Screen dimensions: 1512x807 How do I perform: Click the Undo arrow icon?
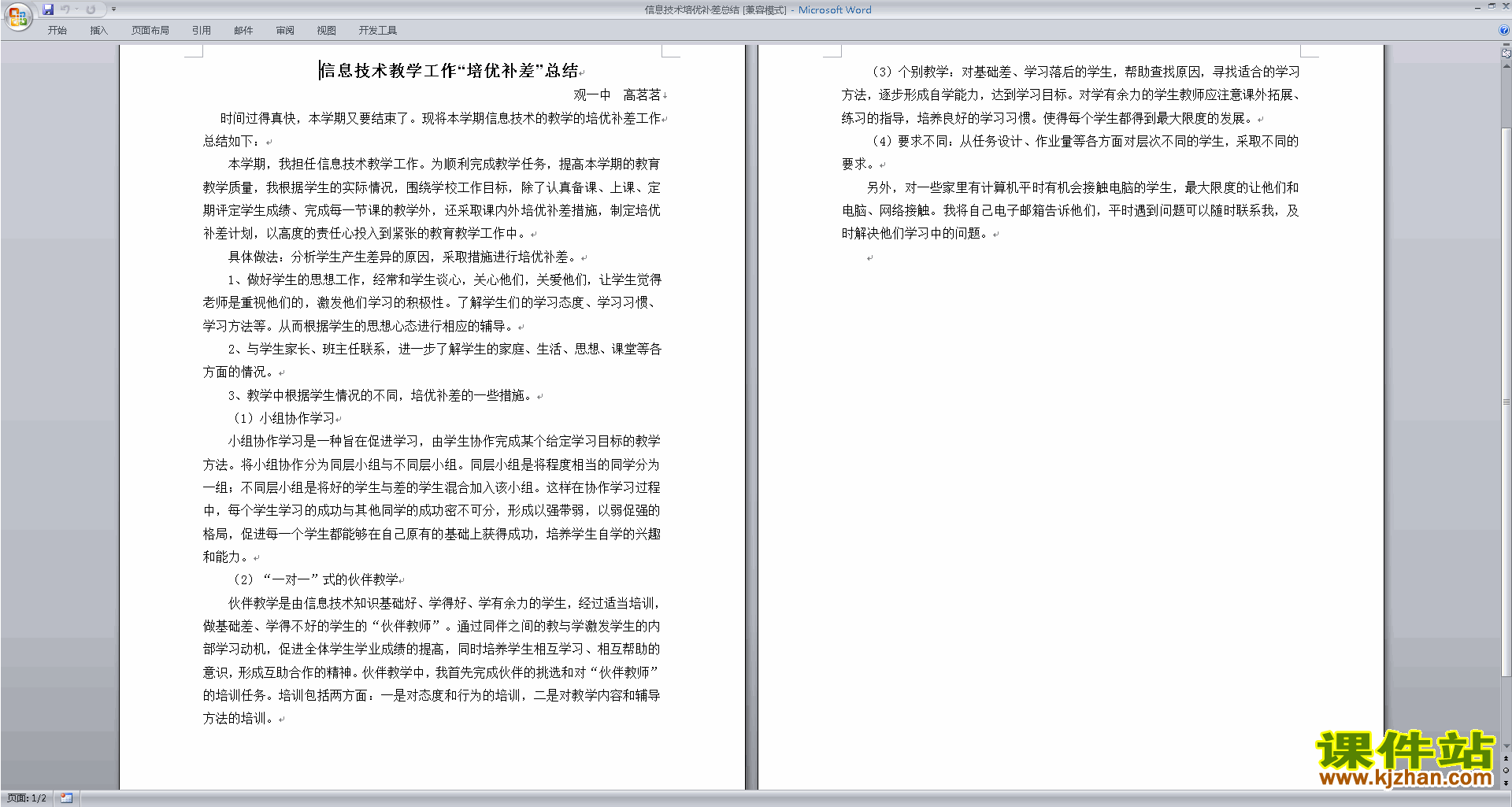coord(65,9)
